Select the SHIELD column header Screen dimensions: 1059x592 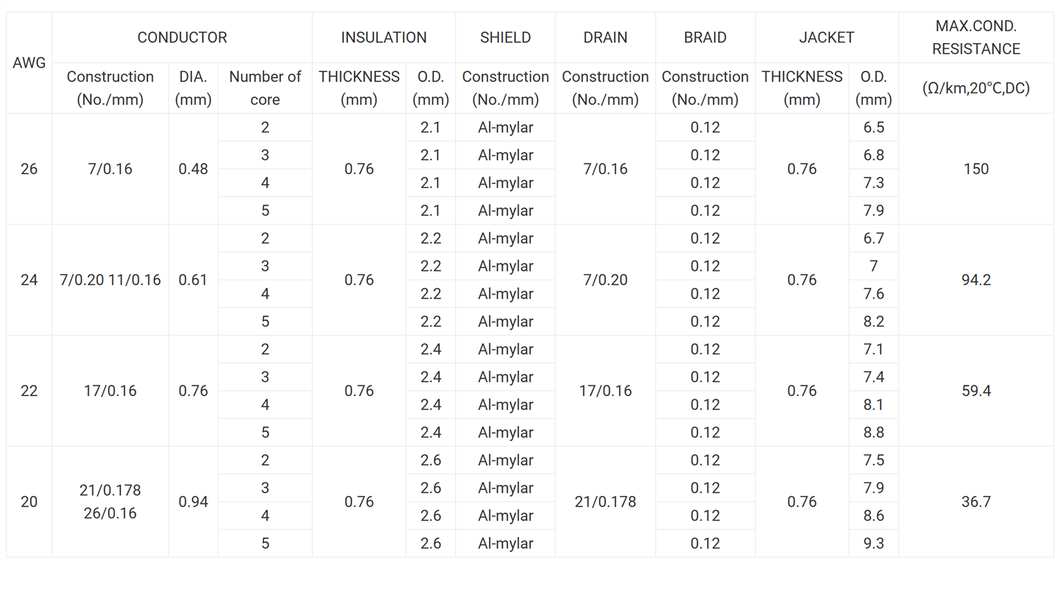505,38
